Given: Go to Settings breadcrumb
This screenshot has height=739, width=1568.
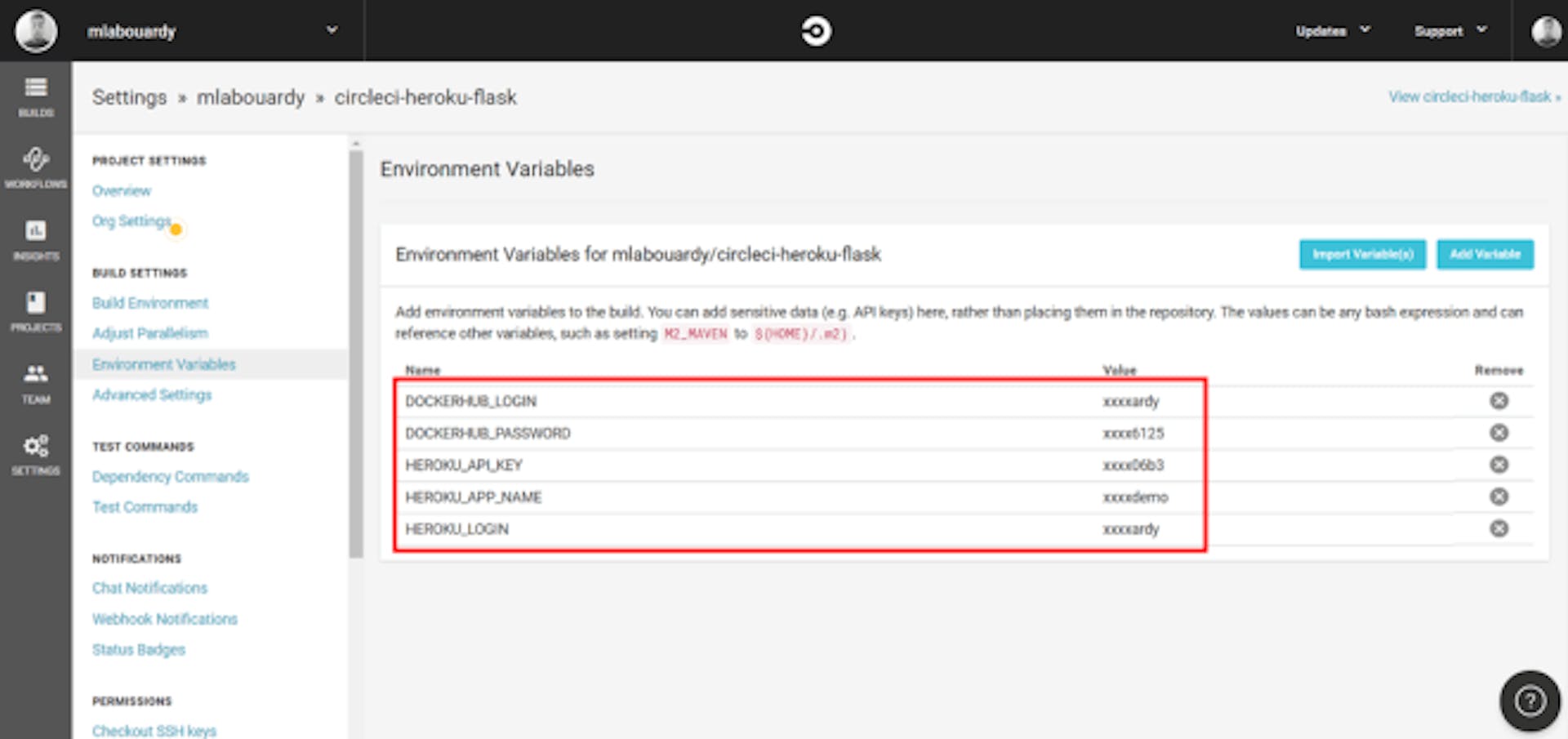Looking at the screenshot, I should (x=129, y=97).
